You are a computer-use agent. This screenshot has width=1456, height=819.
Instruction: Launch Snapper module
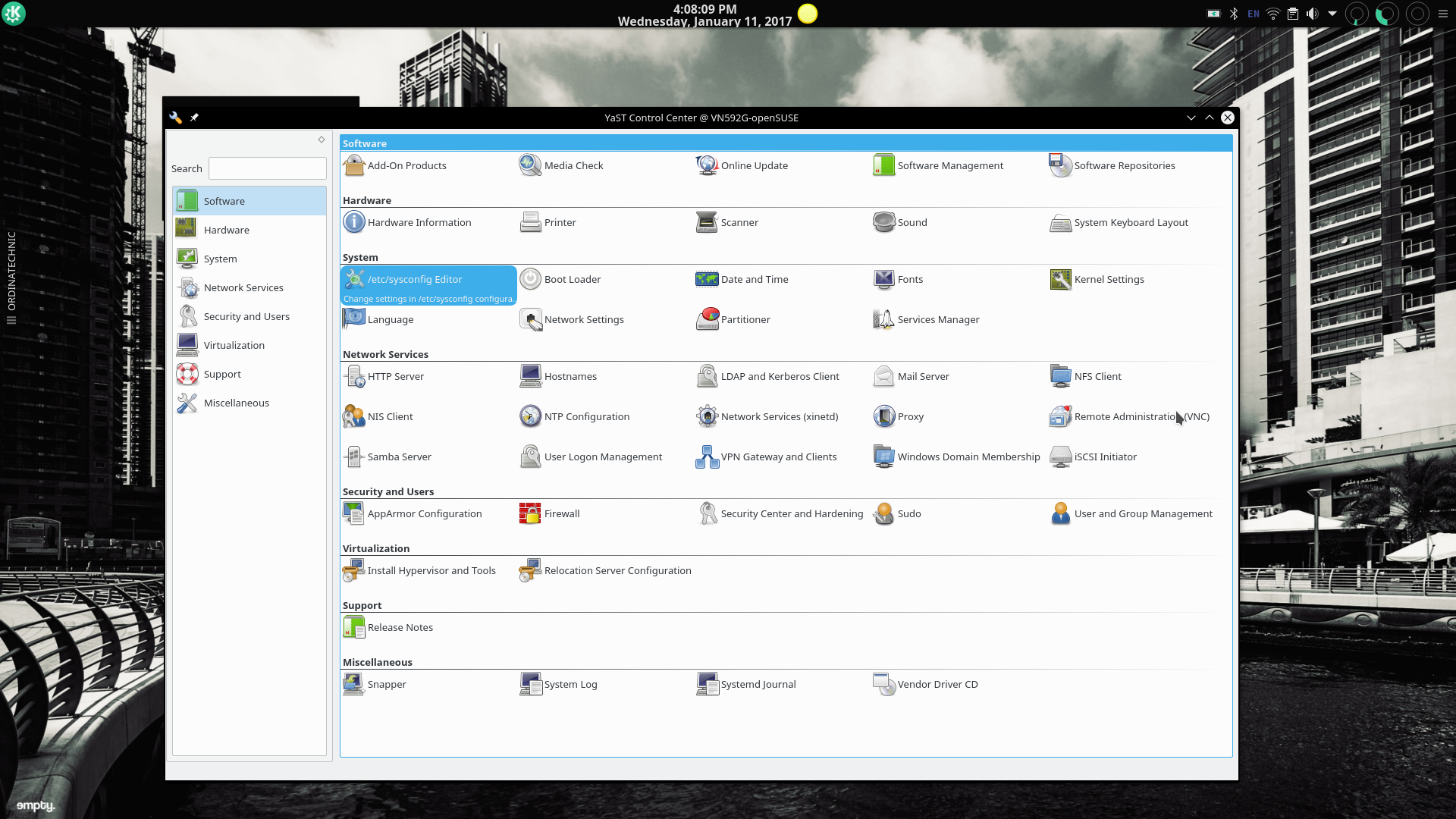pyautogui.click(x=375, y=684)
